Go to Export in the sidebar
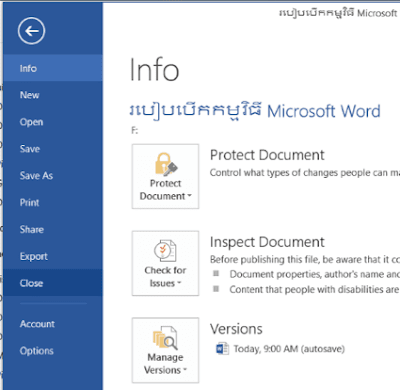 tap(53, 256)
